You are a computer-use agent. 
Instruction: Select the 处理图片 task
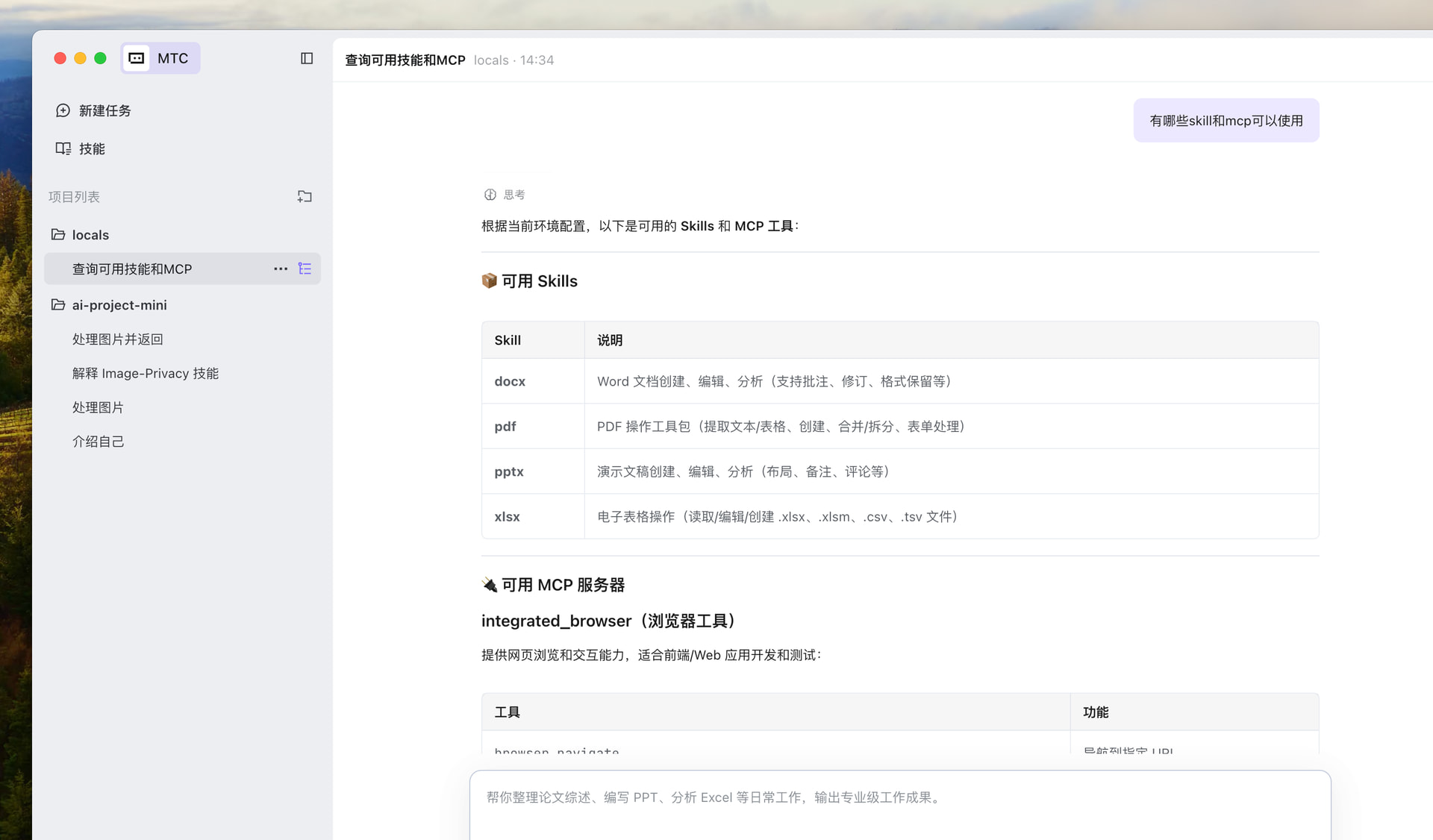coord(98,407)
